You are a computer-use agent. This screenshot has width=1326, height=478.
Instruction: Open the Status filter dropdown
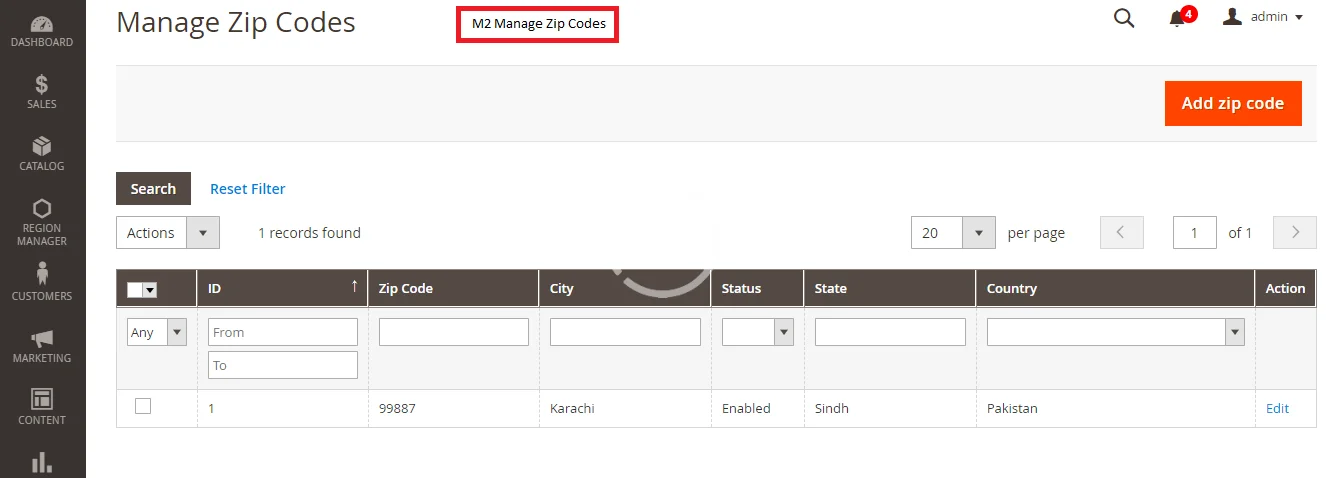(x=757, y=332)
